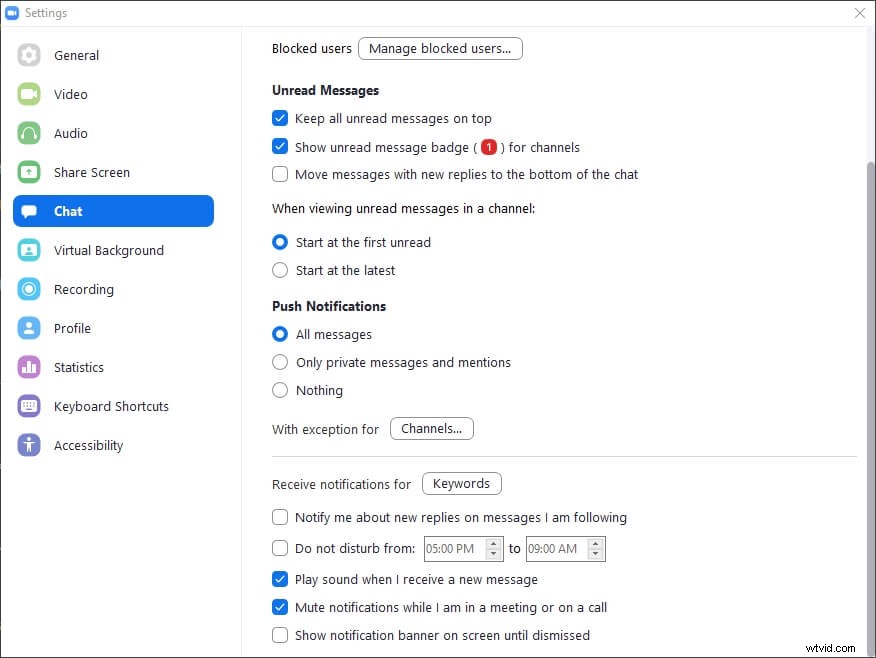Enable moving replied messages to chat bottom
The image size is (876, 658).
tap(280, 174)
